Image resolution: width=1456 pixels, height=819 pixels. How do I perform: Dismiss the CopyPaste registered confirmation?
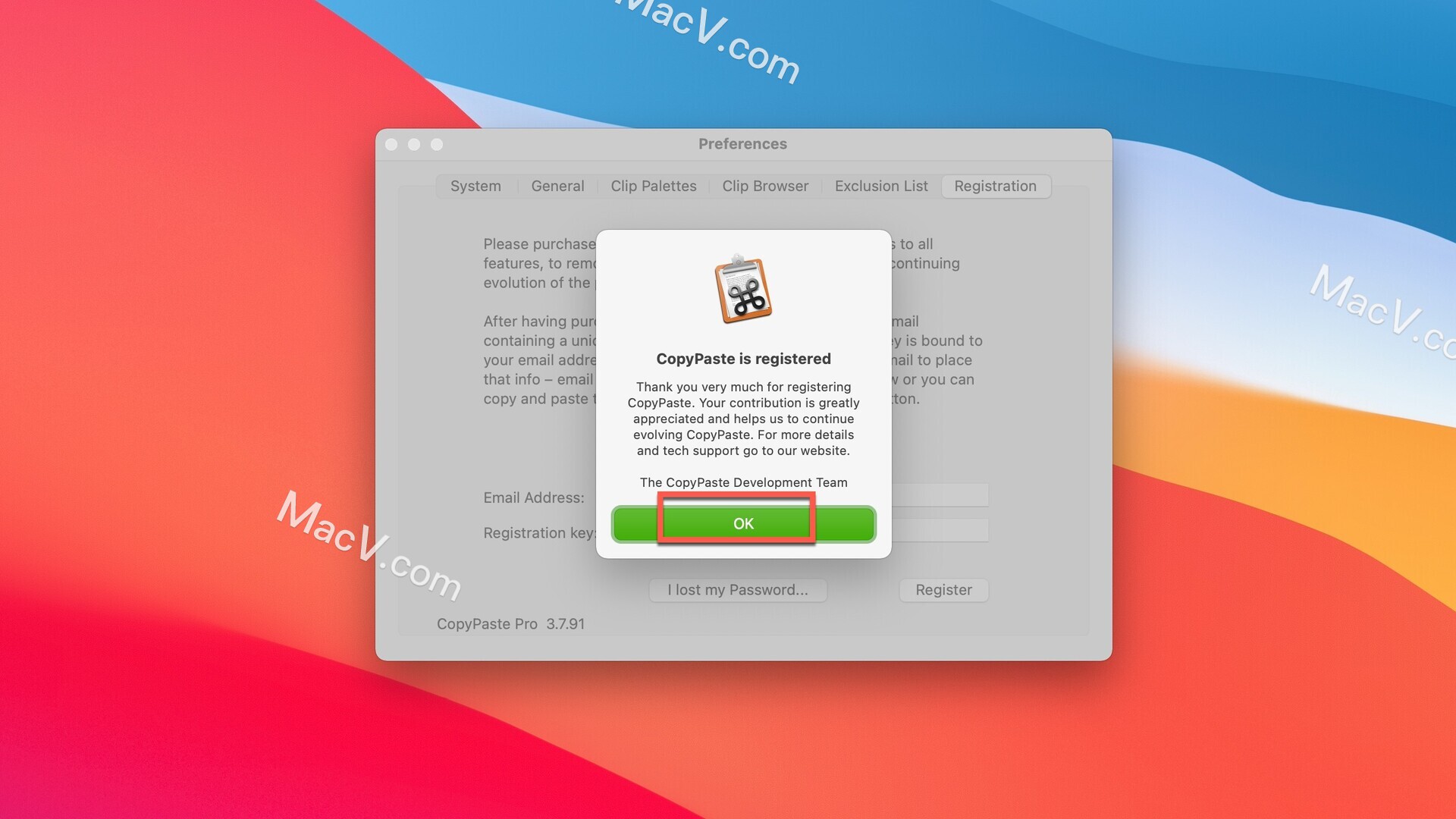coord(743,523)
